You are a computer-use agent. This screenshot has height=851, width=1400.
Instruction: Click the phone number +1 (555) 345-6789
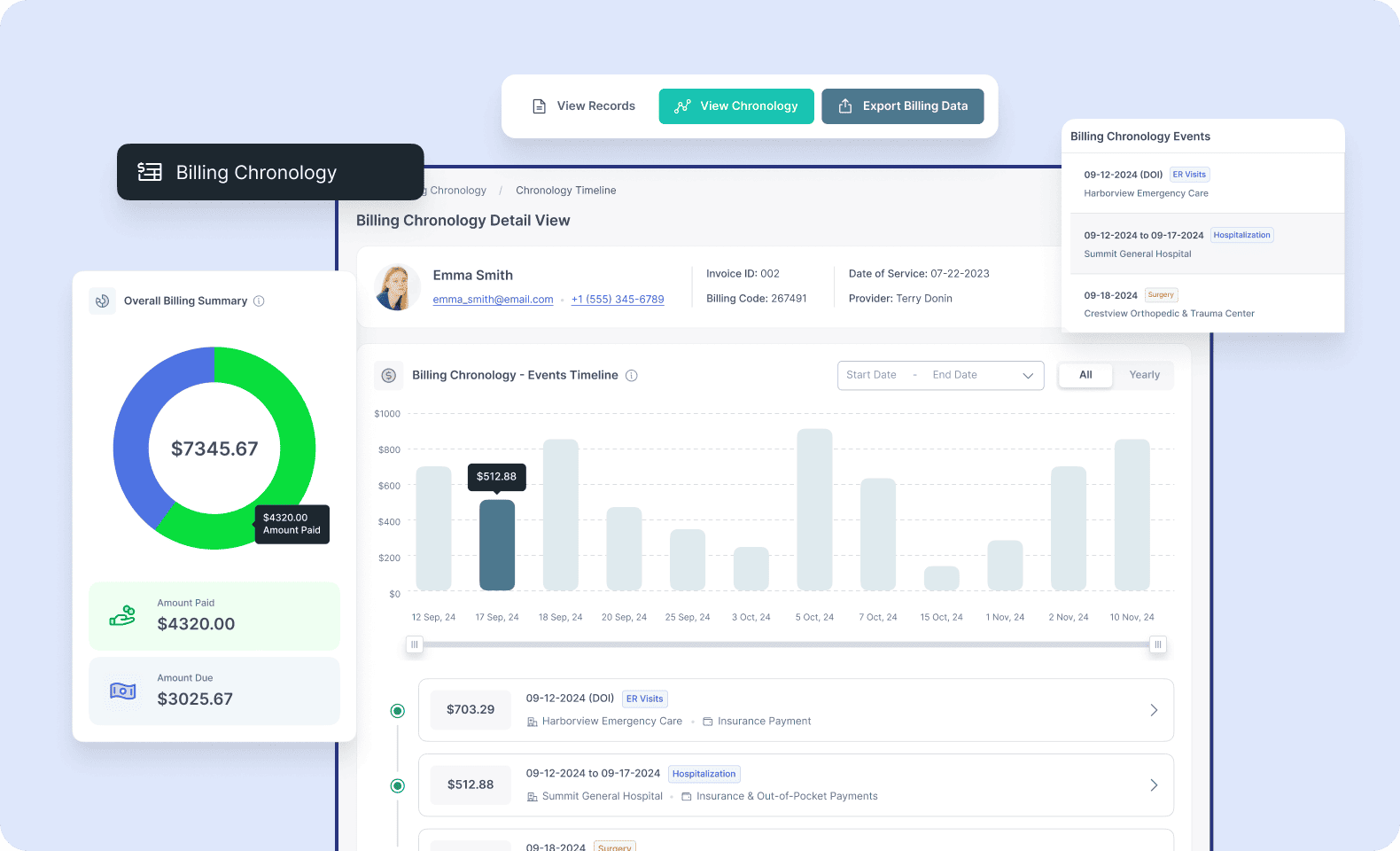pos(618,300)
